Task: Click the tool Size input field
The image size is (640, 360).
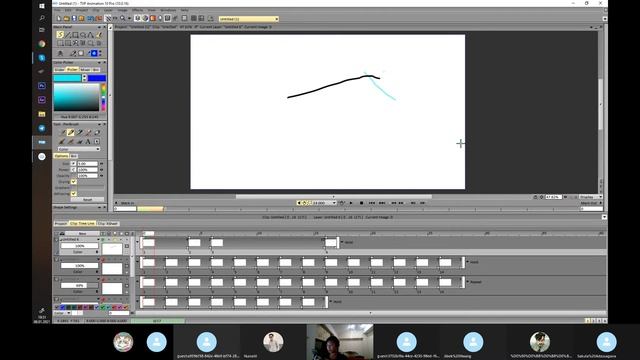Action: pos(88,164)
